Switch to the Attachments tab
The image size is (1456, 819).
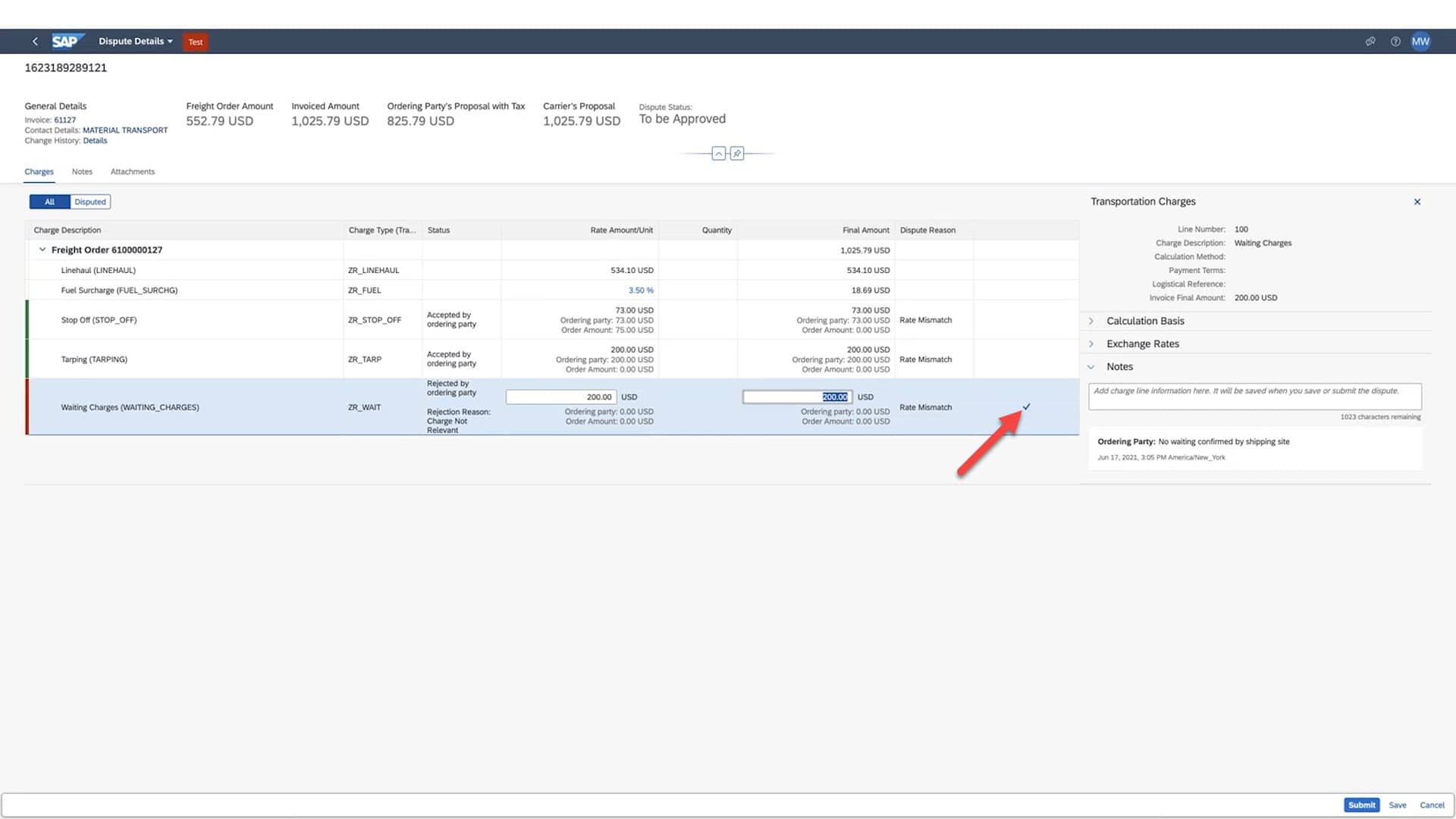[x=133, y=171]
